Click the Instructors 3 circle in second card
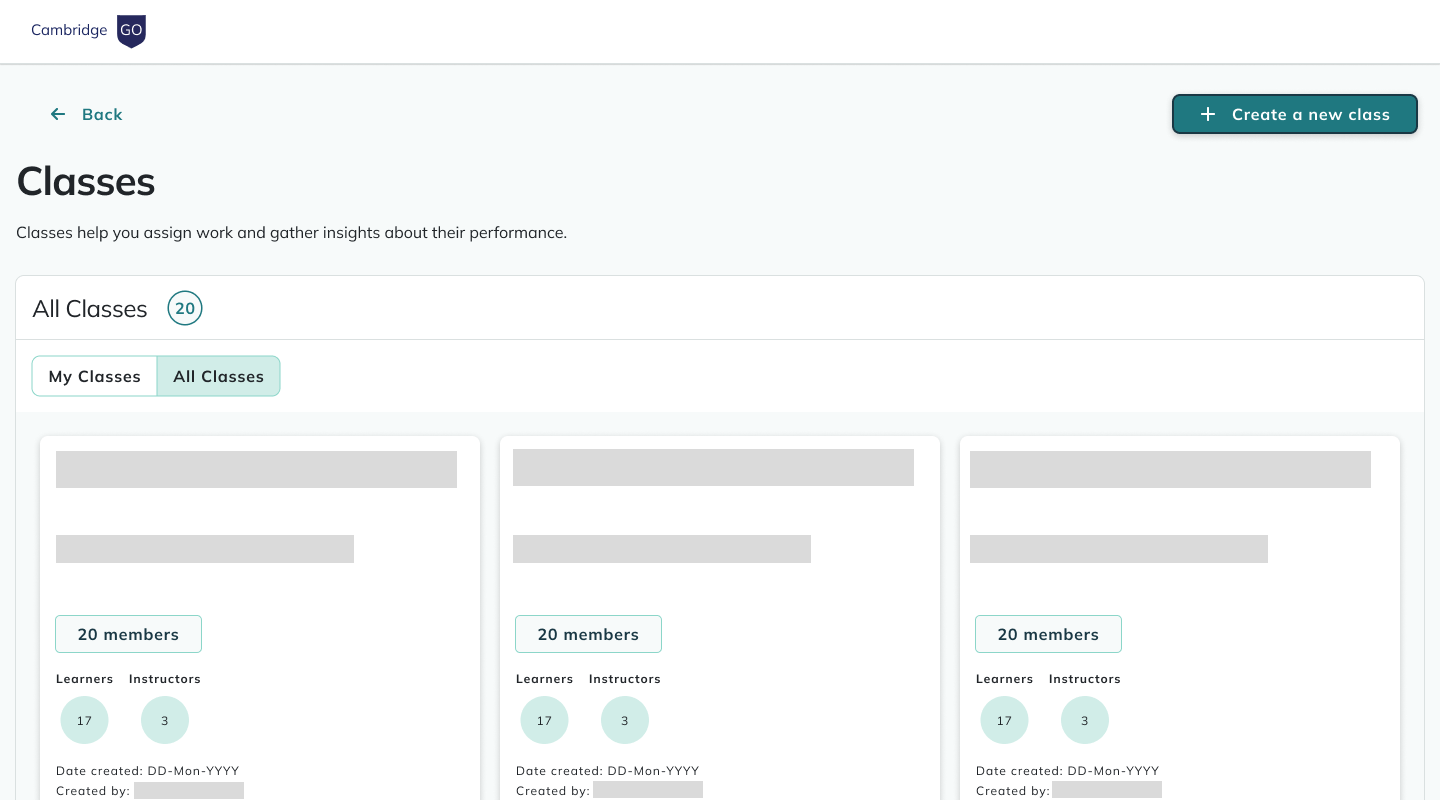This screenshot has width=1440, height=800. click(x=625, y=720)
